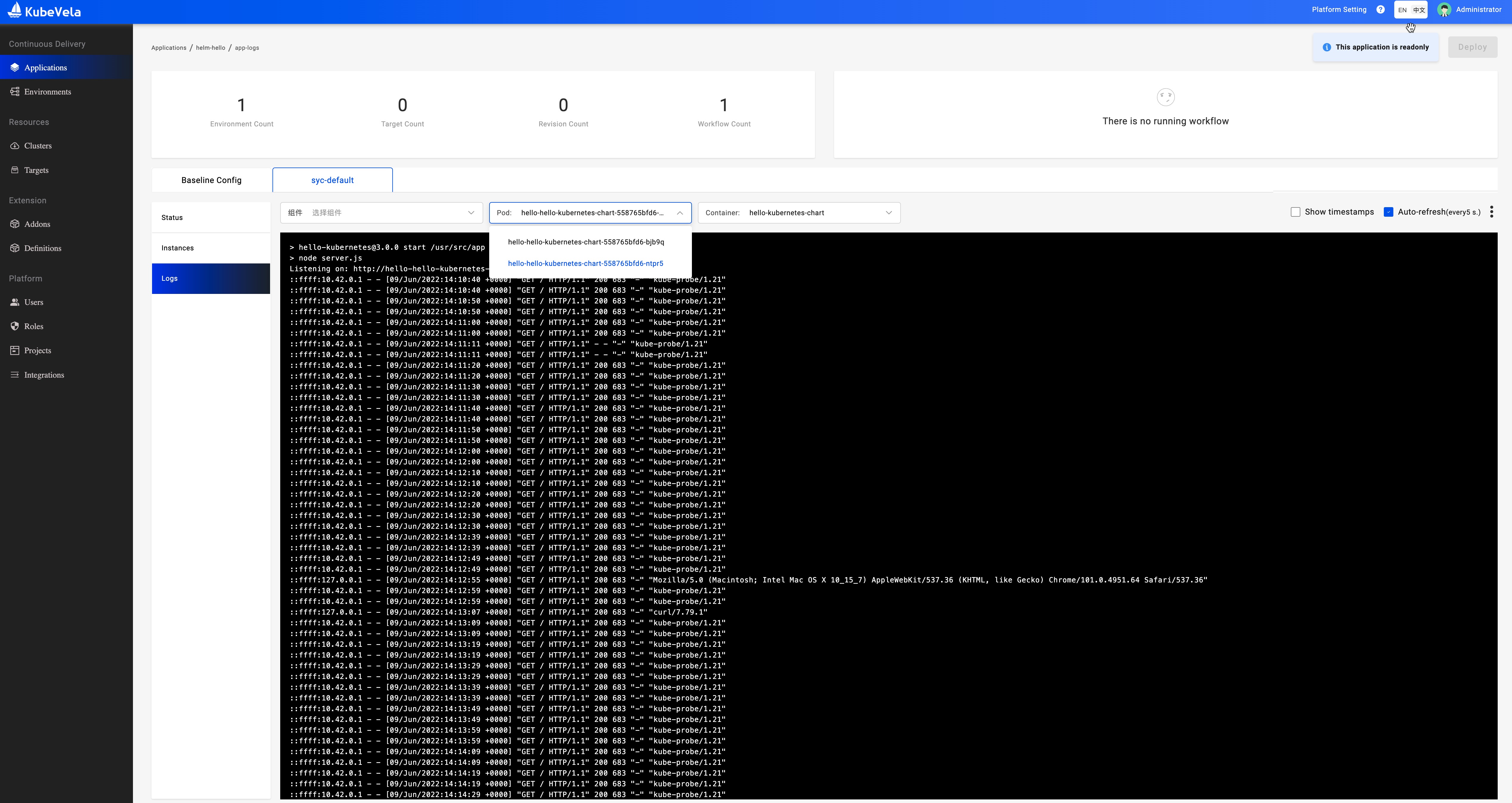Disable the Auto-refresh checkbox
The image size is (1512, 803).
click(1388, 212)
